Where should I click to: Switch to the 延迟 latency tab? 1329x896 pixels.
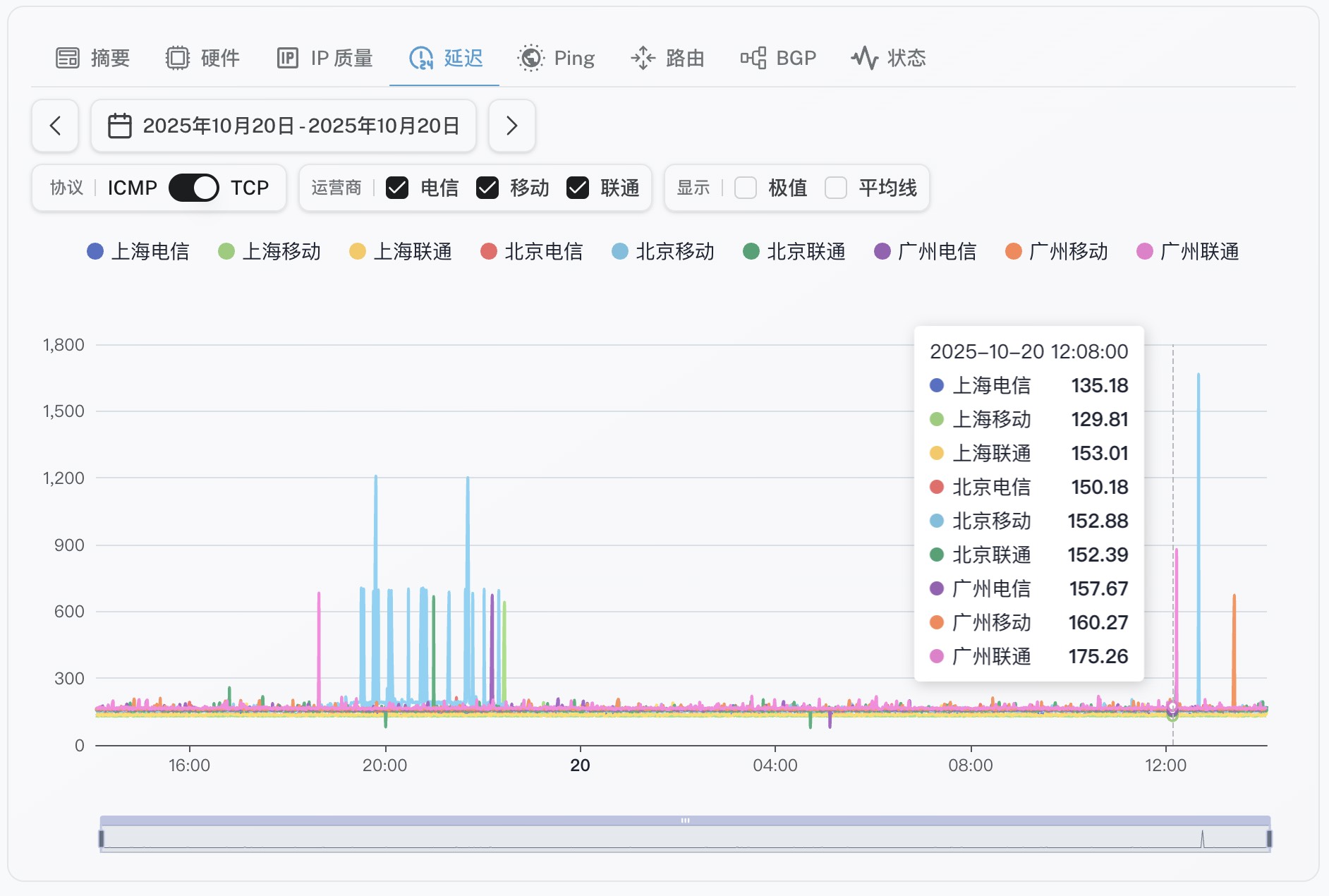pyautogui.click(x=446, y=58)
